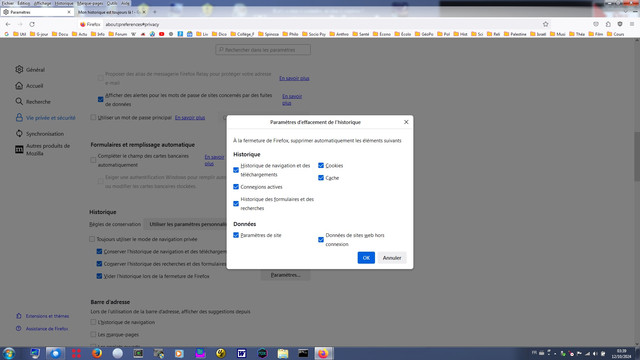Open a new tab with plus button
Image resolution: width=640 pixels, height=360 pixels.
coord(154,12)
